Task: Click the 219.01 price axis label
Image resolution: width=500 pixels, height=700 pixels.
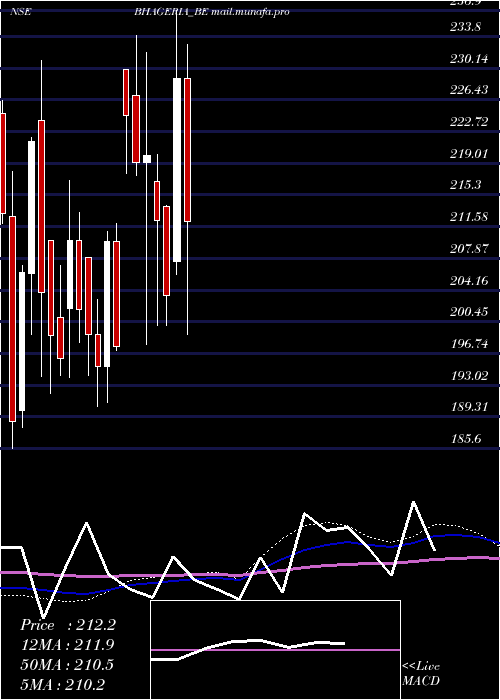Action: [469, 154]
